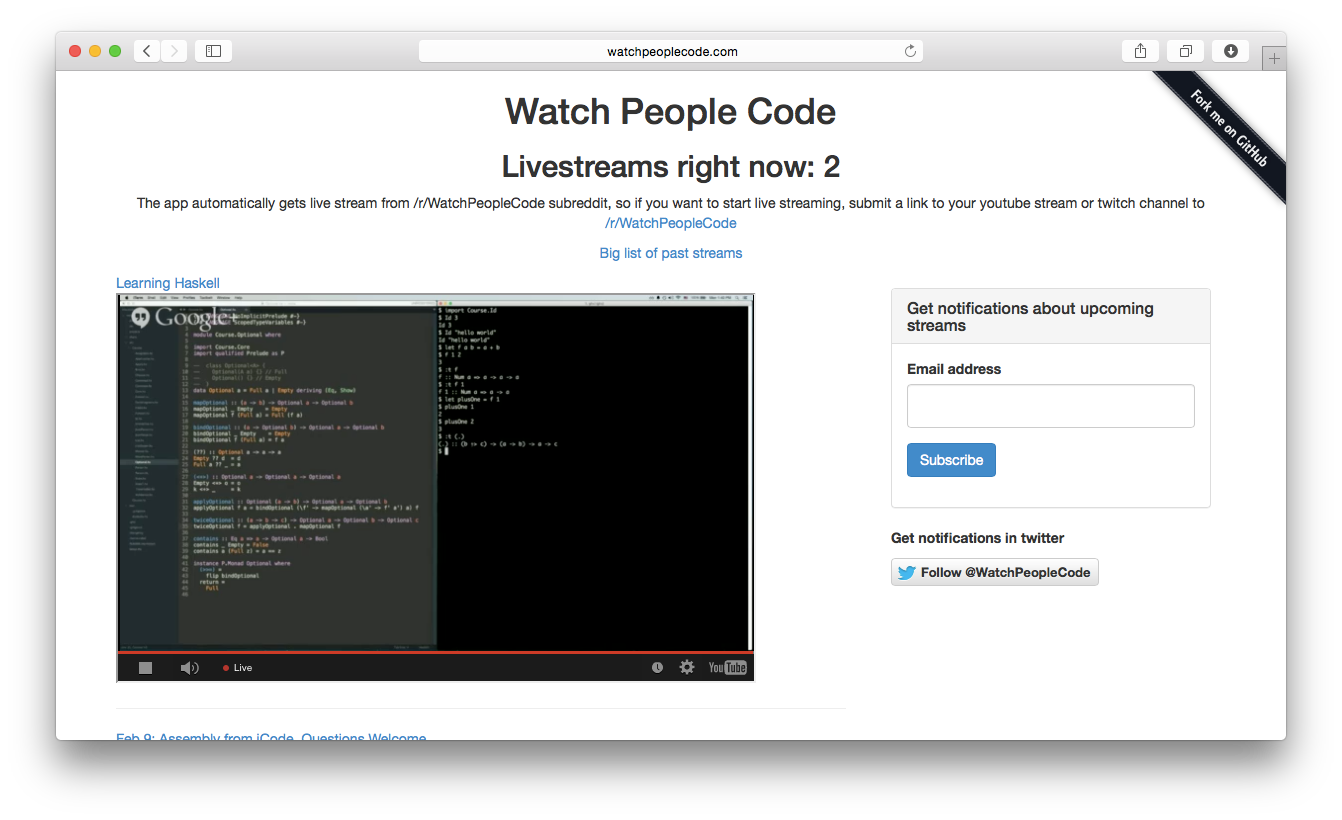This screenshot has width=1342, height=820.
Task: Toggle the Safari sidebar
Action: pyautogui.click(x=213, y=51)
